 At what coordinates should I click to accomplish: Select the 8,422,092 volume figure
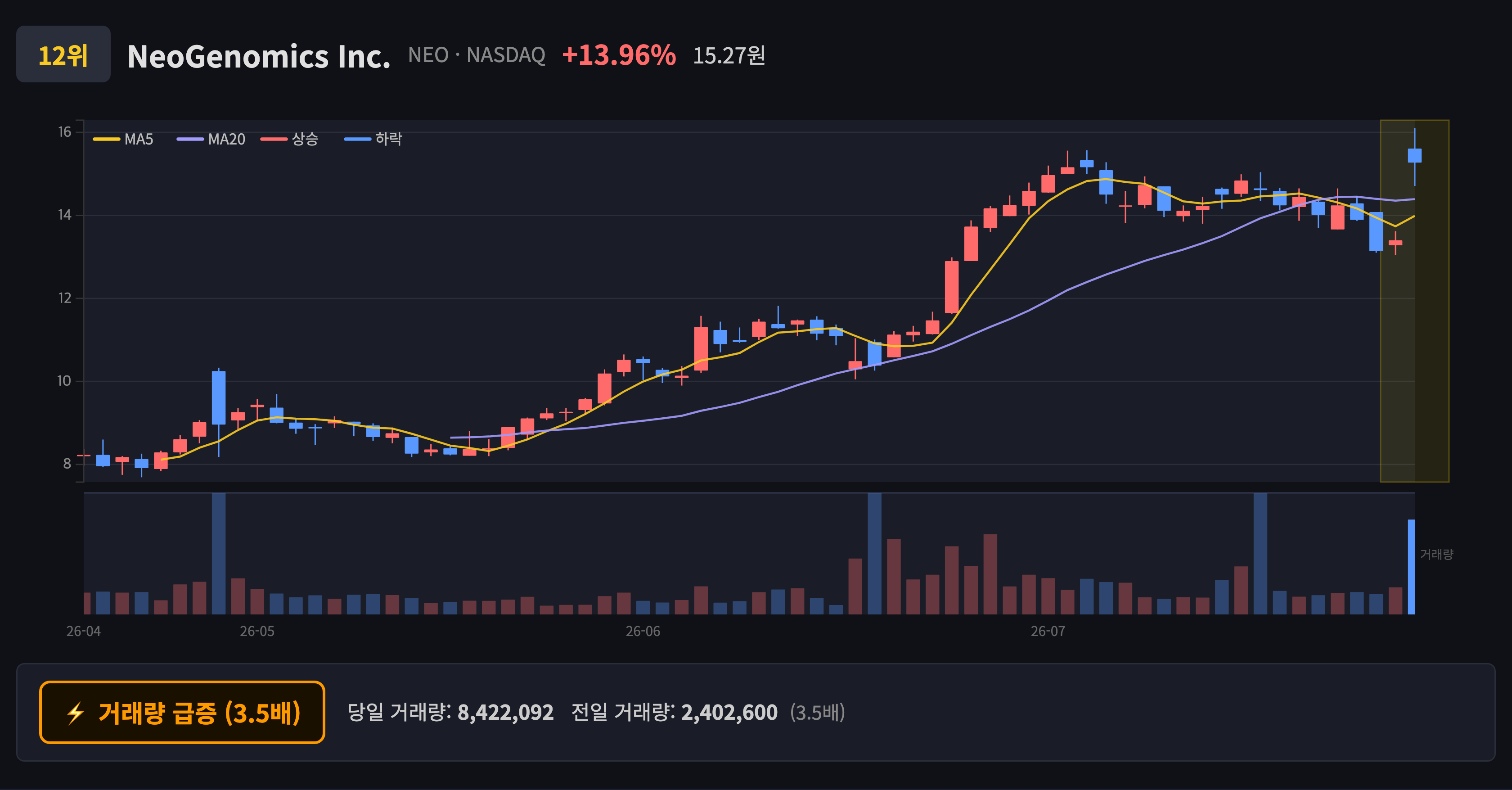coord(505,713)
